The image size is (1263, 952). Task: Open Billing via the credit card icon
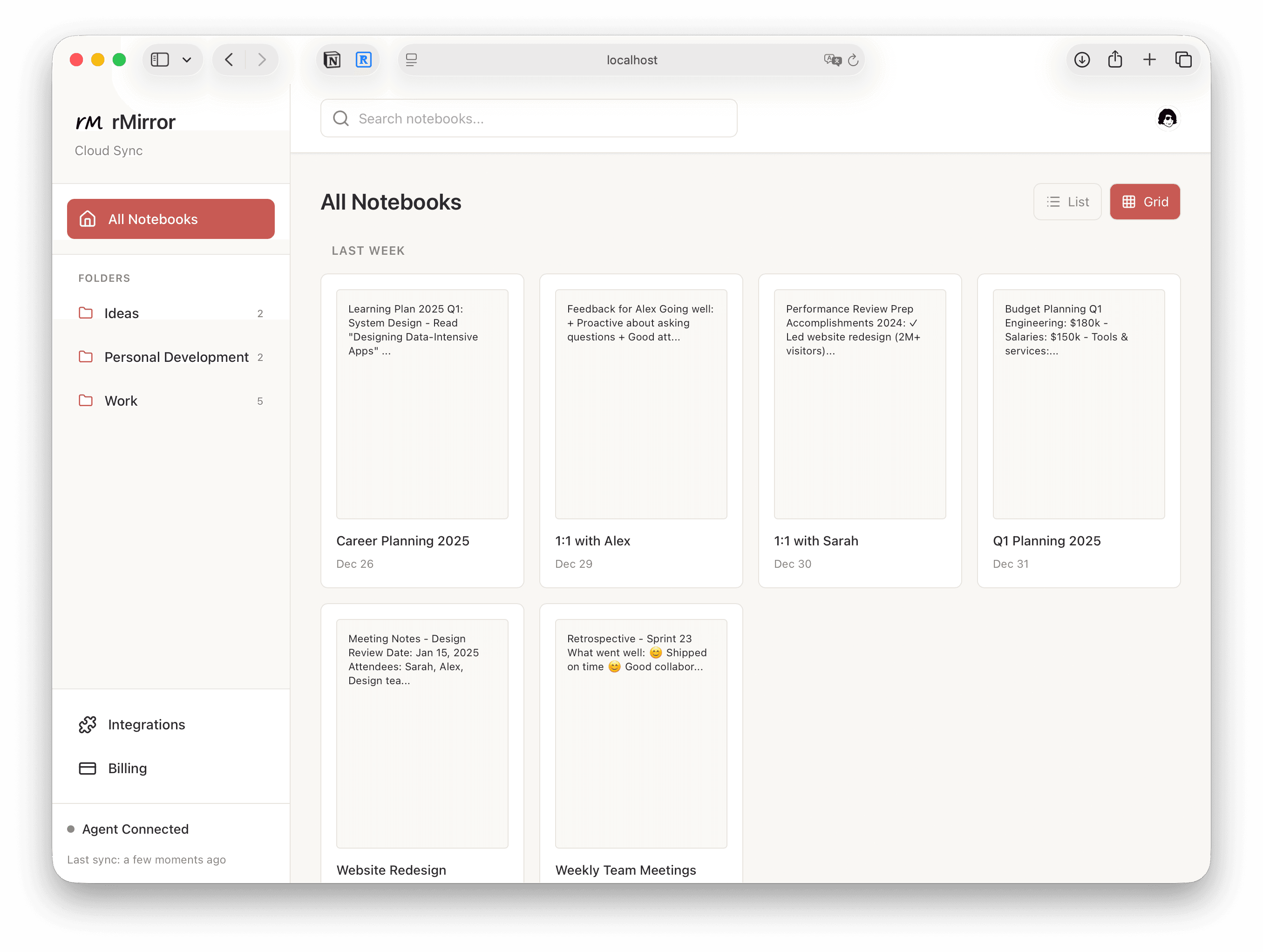pyautogui.click(x=88, y=768)
